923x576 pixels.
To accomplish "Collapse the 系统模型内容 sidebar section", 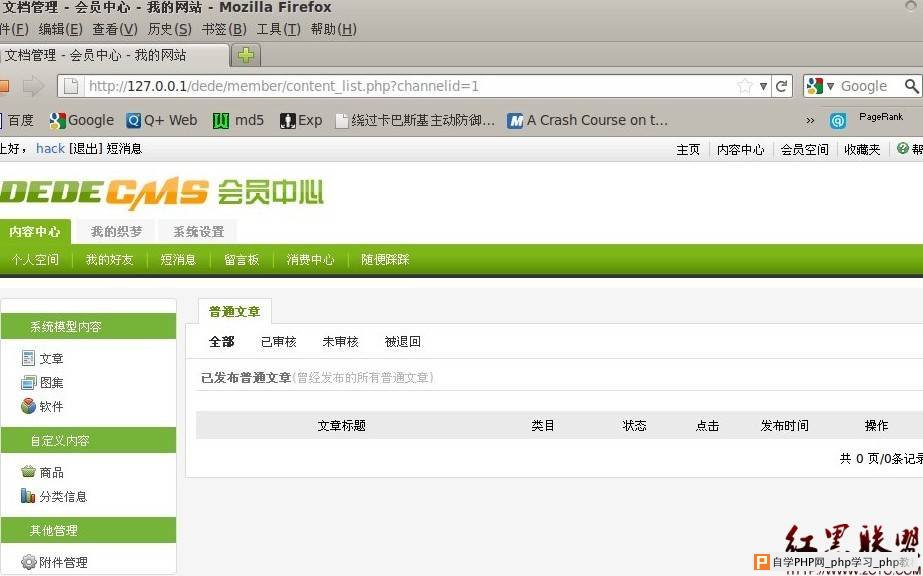I will (88, 327).
